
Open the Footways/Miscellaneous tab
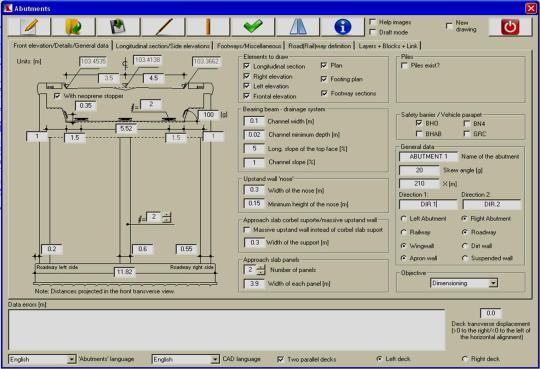[x=249, y=46]
